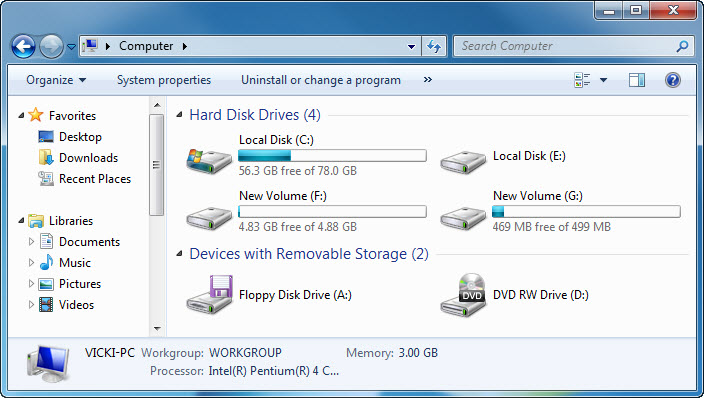Select Local Disk (E:) label
The width and height of the screenshot is (704, 398).
529,156
